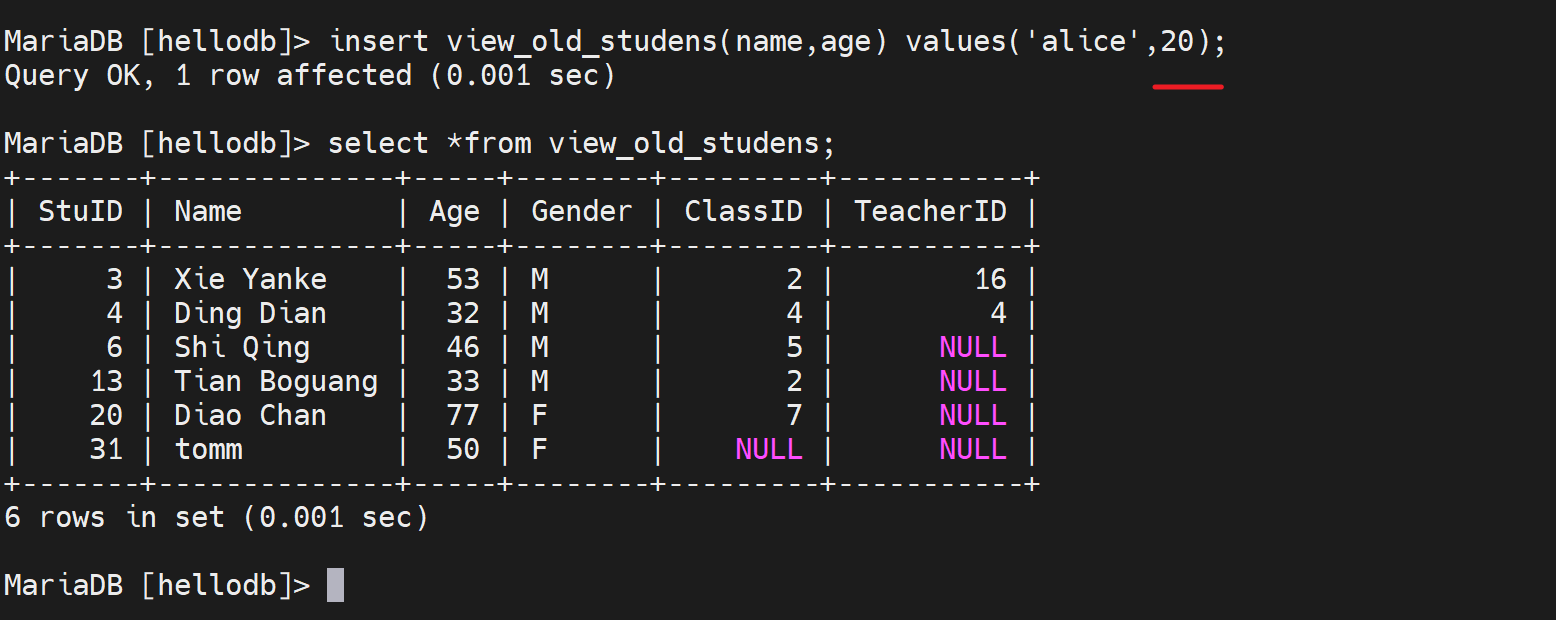The image size is (1556, 620).
Task: Click the red underline mark below 20
Action: click(1188, 87)
